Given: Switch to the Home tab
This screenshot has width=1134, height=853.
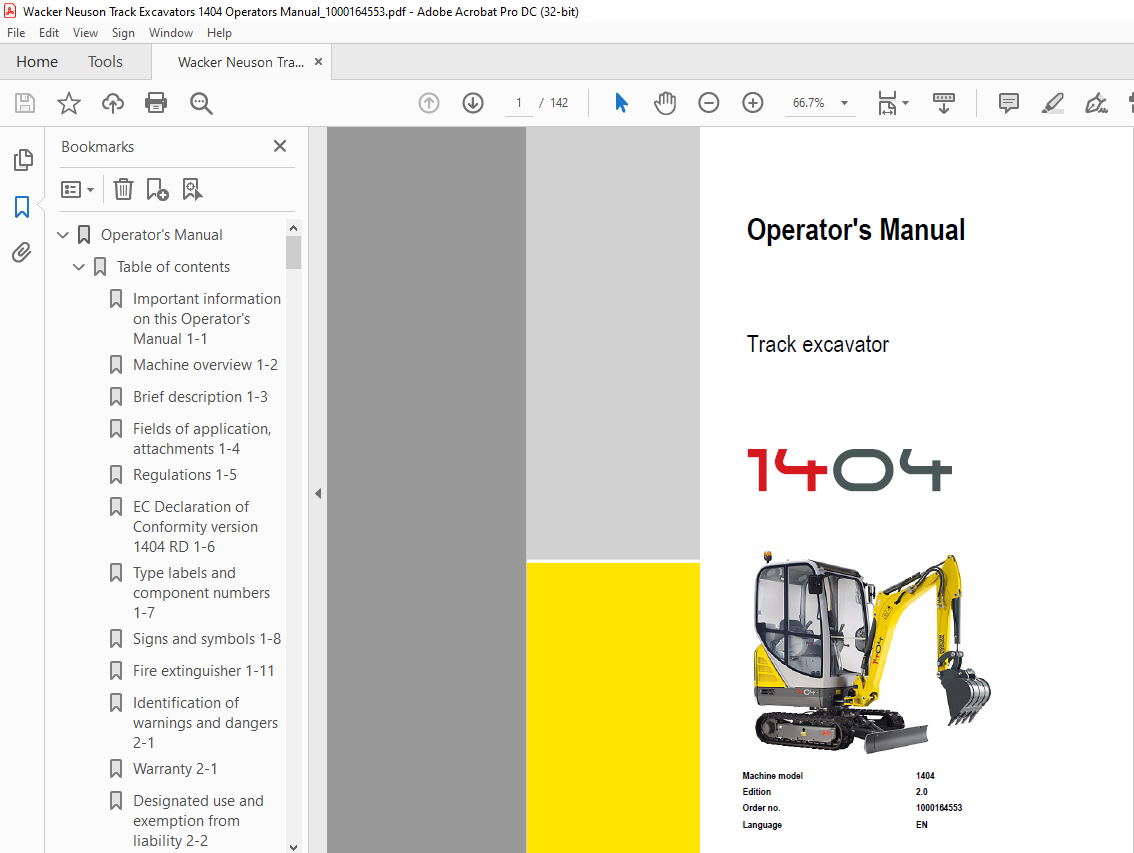Looking at the screenshot, I should [x=37, y=61].
